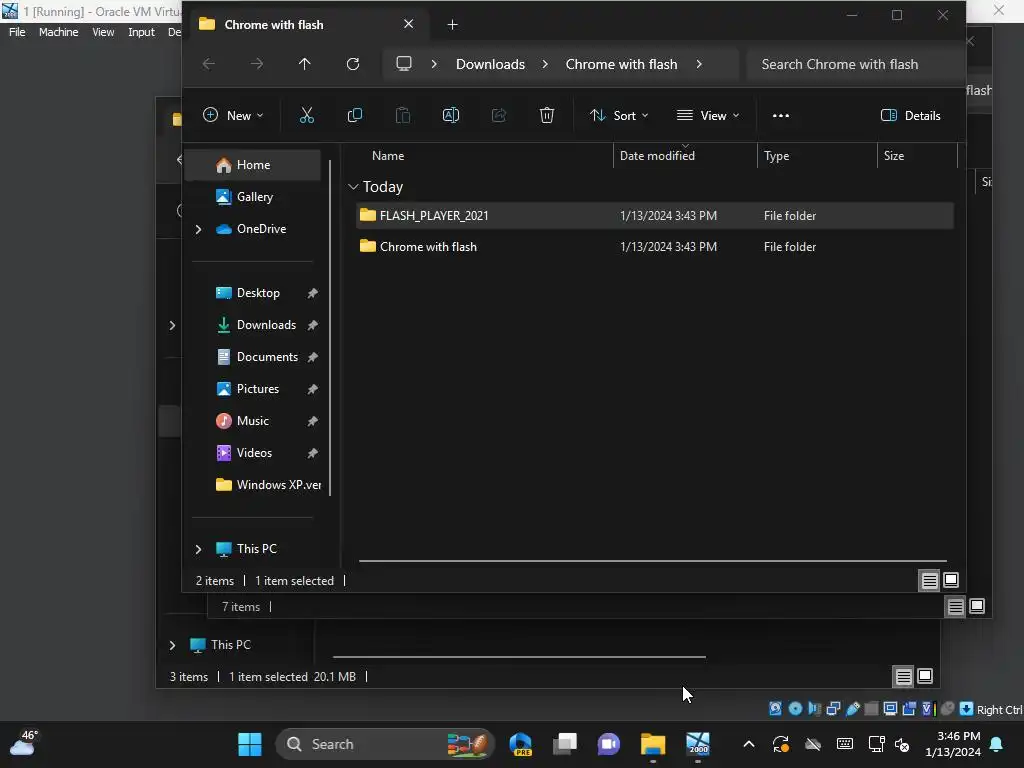Open the View layout dropdown
This screenshot has width=1024, height=768.
pos(708,116)
